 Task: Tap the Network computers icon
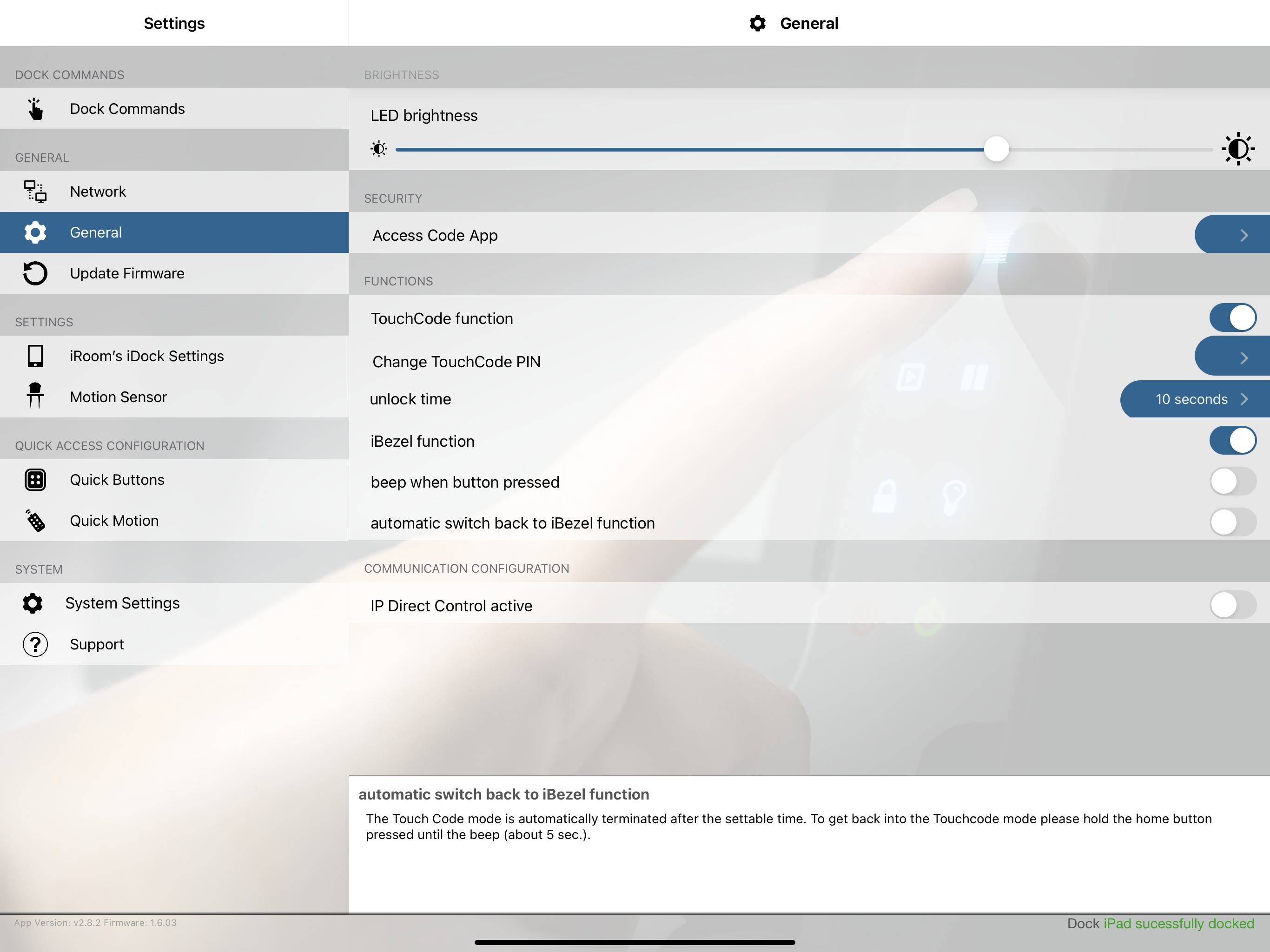(x=35, y=191)
